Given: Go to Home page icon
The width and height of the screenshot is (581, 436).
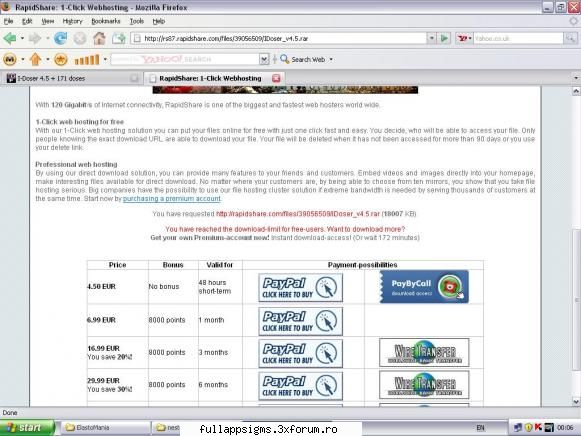Looking at the screenshot, I should coord(99,38).
